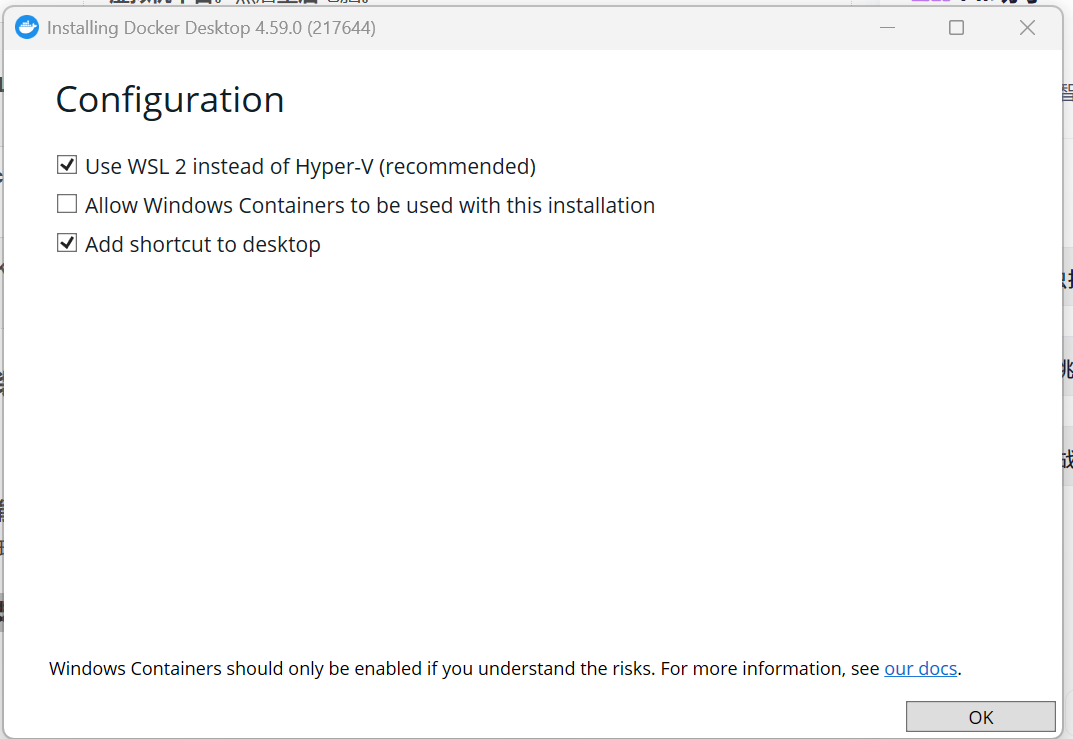Maximize the Docker installer window
The width and height of the screenshot is (1073, 739).
[x=957, y=27]
